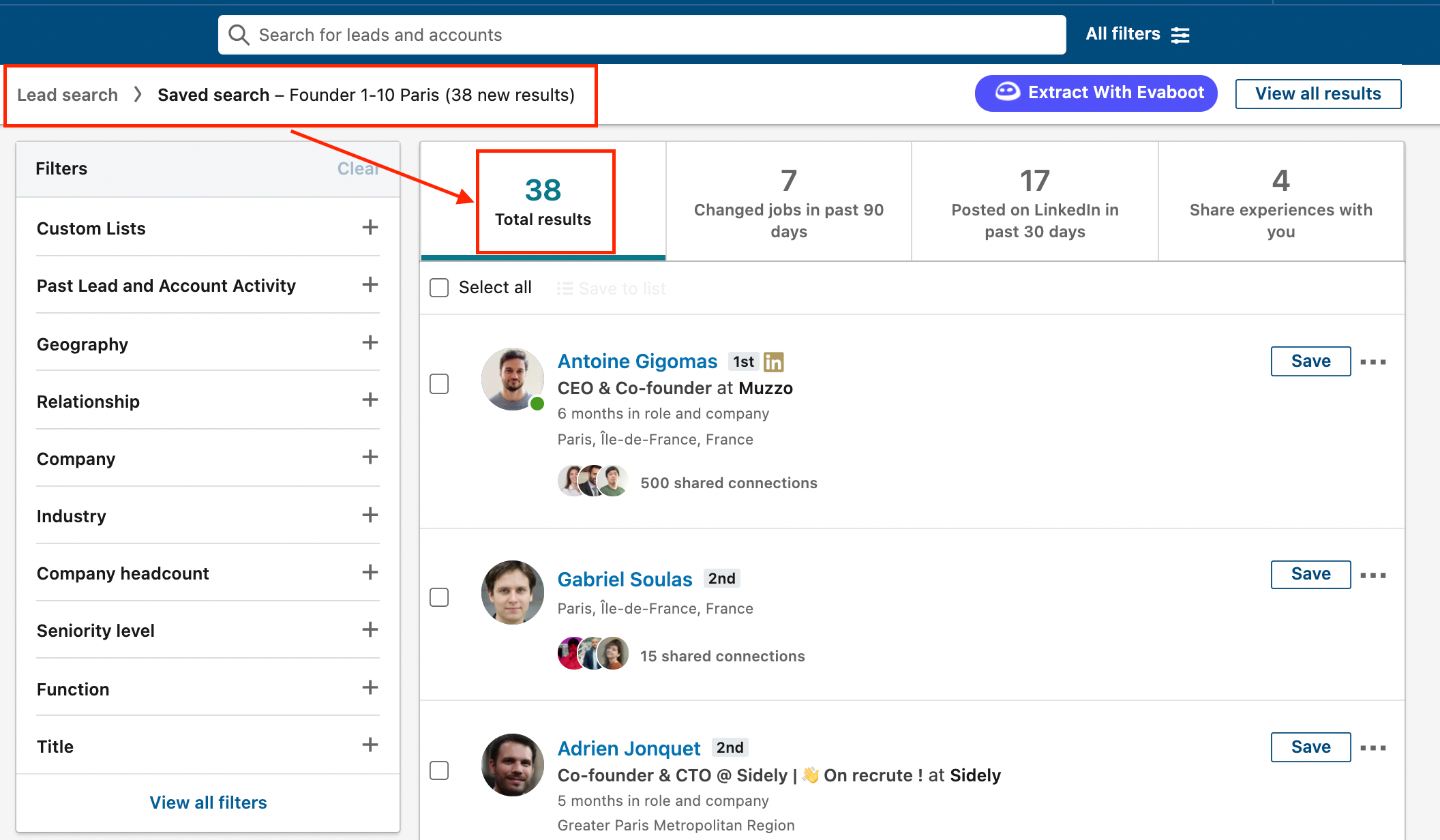Click 15 shared connections text
The image size is (1440, 840).
pos(723,656)
